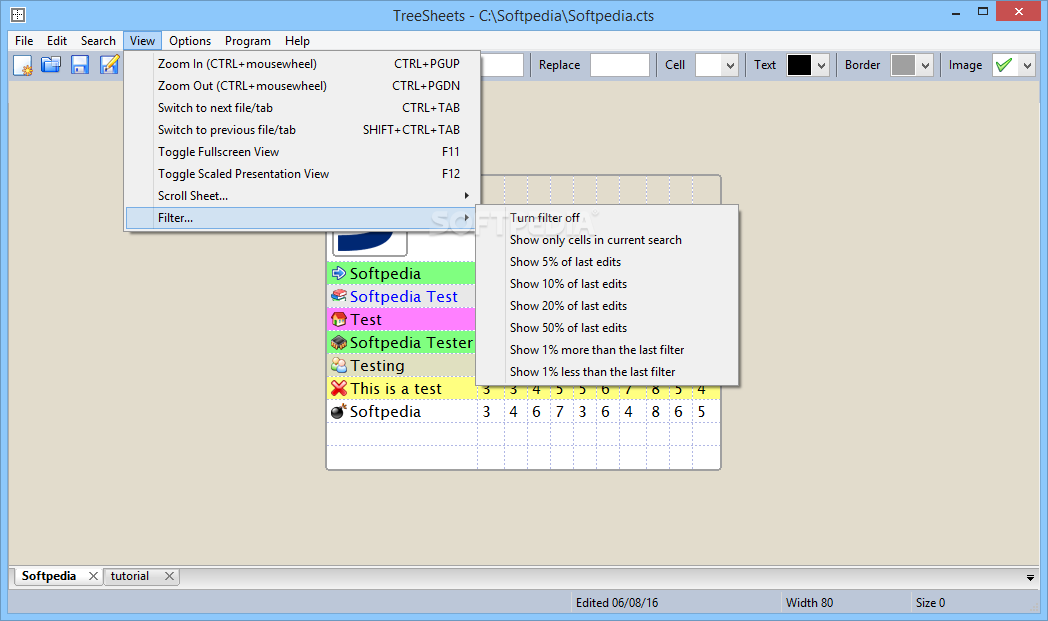Click the people icon beside Testing

tap(339, 365)
